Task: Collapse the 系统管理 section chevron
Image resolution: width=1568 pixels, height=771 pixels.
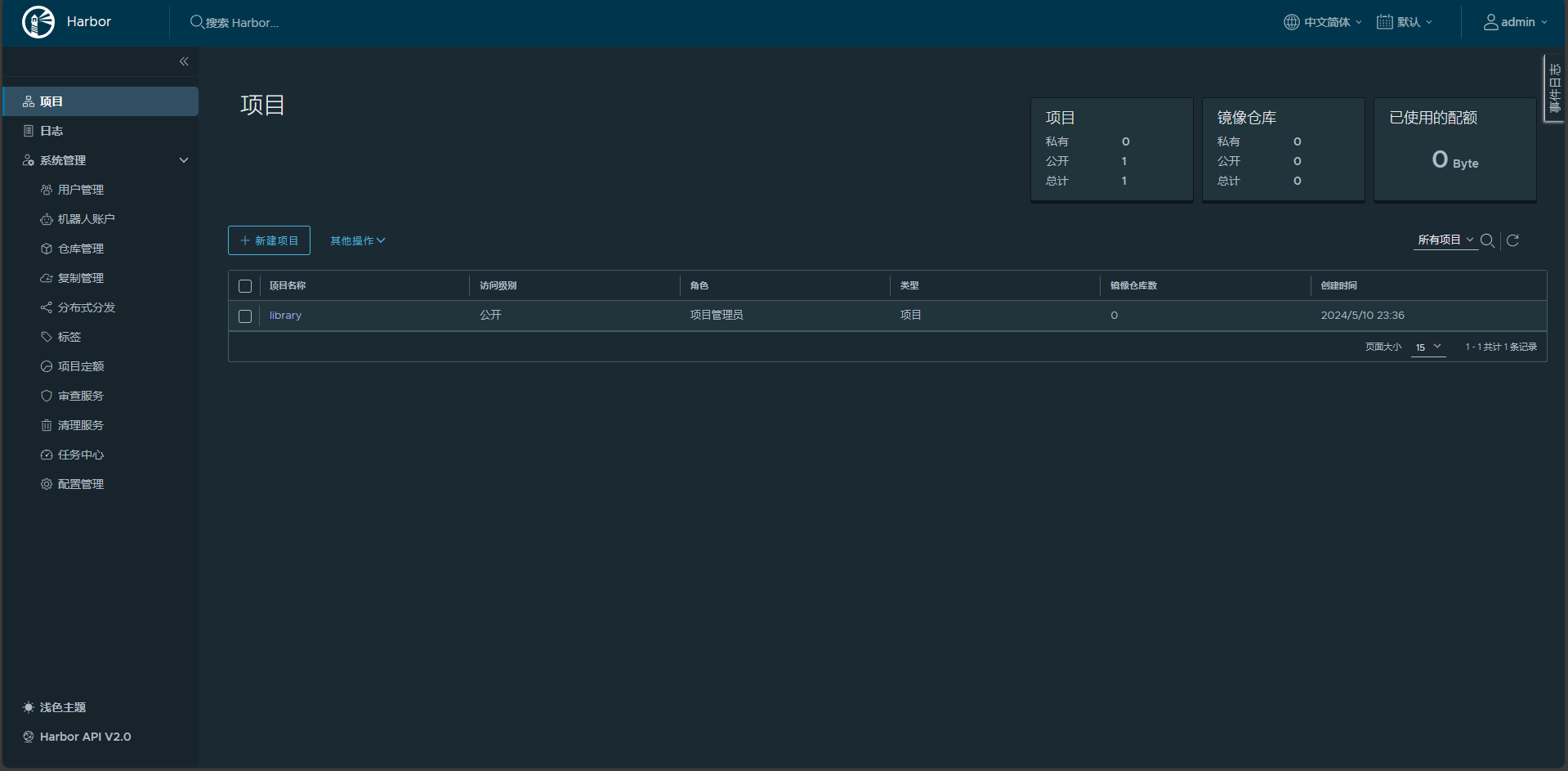Action: (x=184, y=160)
